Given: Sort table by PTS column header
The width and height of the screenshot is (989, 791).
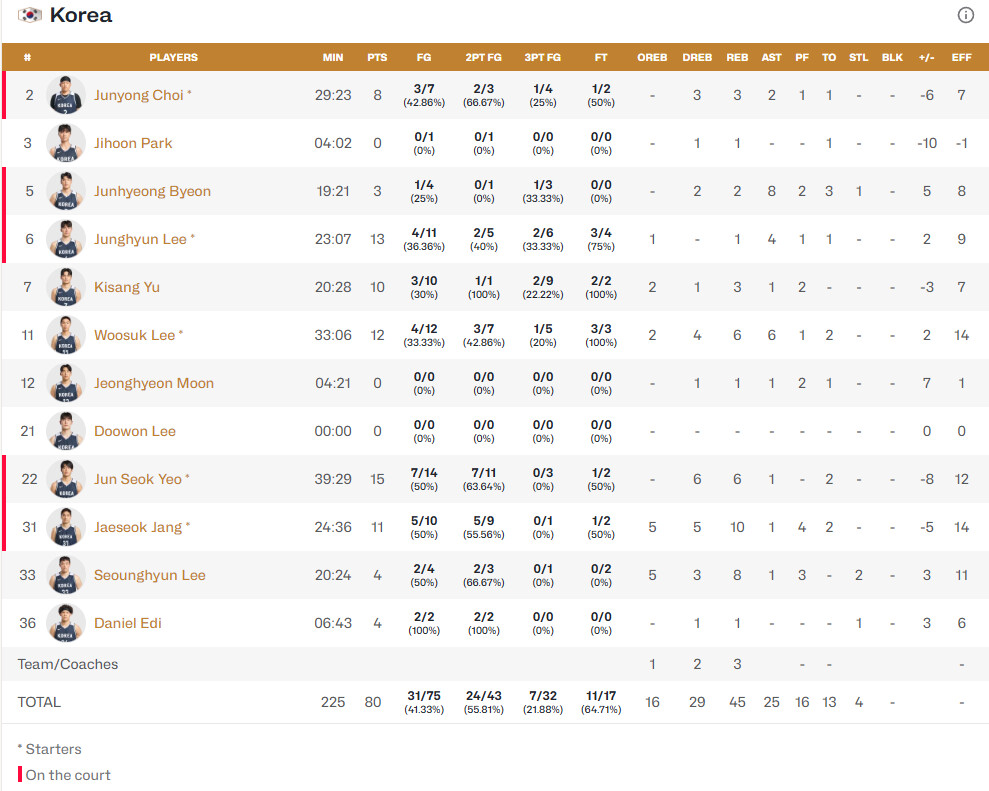Looking at the screenshot, I should (377, 57).
